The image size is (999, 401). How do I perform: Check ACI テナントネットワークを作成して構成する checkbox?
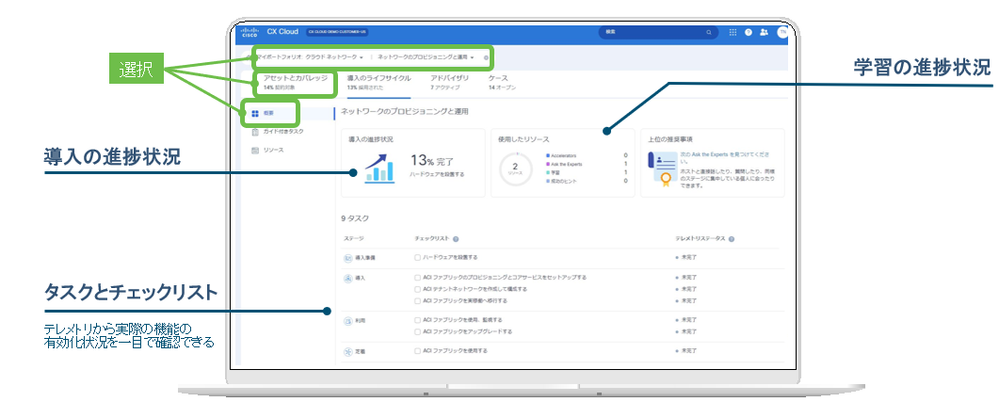(x=417, y=289)
